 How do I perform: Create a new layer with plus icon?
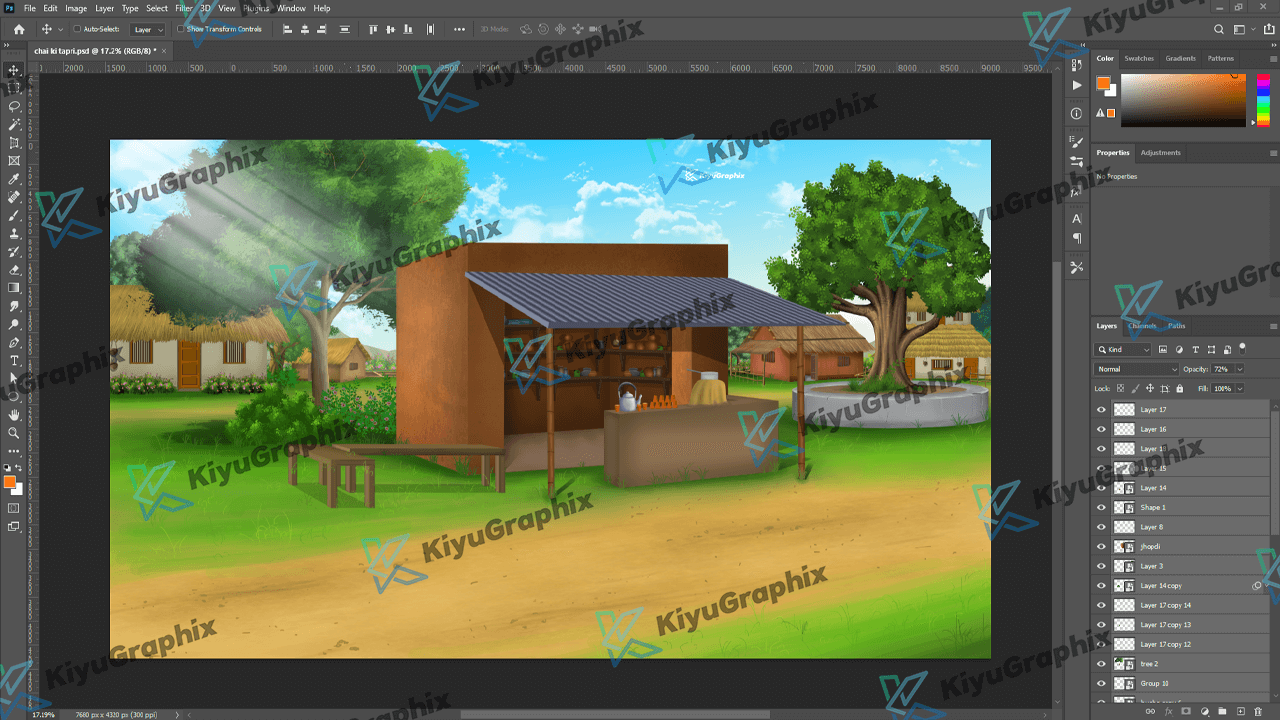[1240, 711]
